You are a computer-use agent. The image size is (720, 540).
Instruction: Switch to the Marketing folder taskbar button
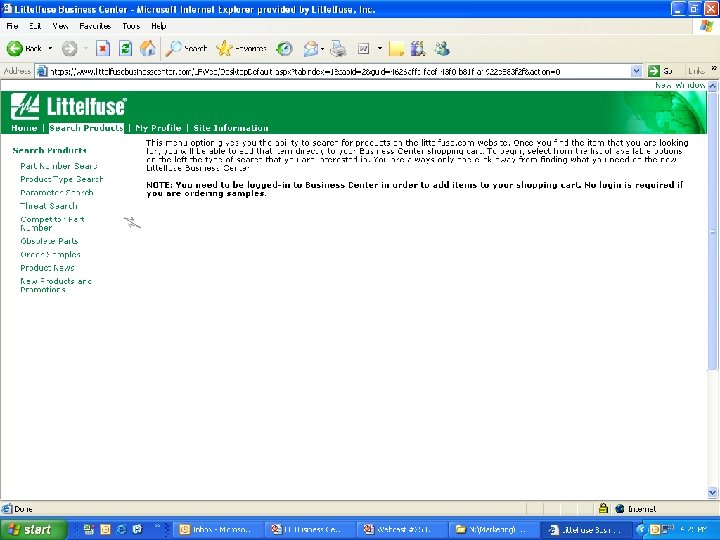tap(494, 529)
